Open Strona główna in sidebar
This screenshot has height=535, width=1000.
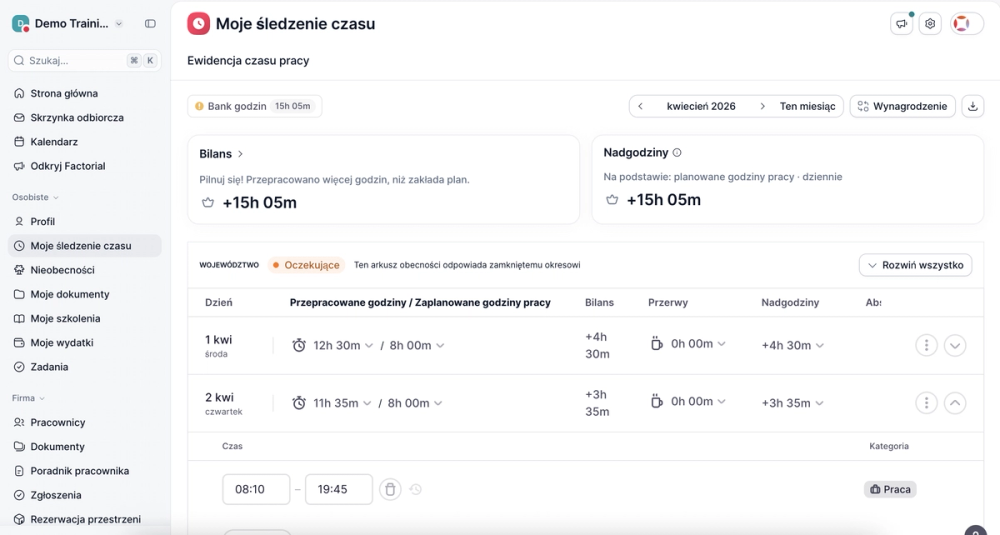tap(84, 93)
